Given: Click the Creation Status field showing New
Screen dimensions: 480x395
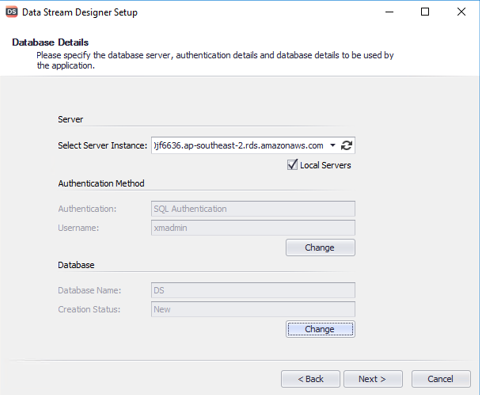Looking at the screenshot, I should tap(253, 309).
